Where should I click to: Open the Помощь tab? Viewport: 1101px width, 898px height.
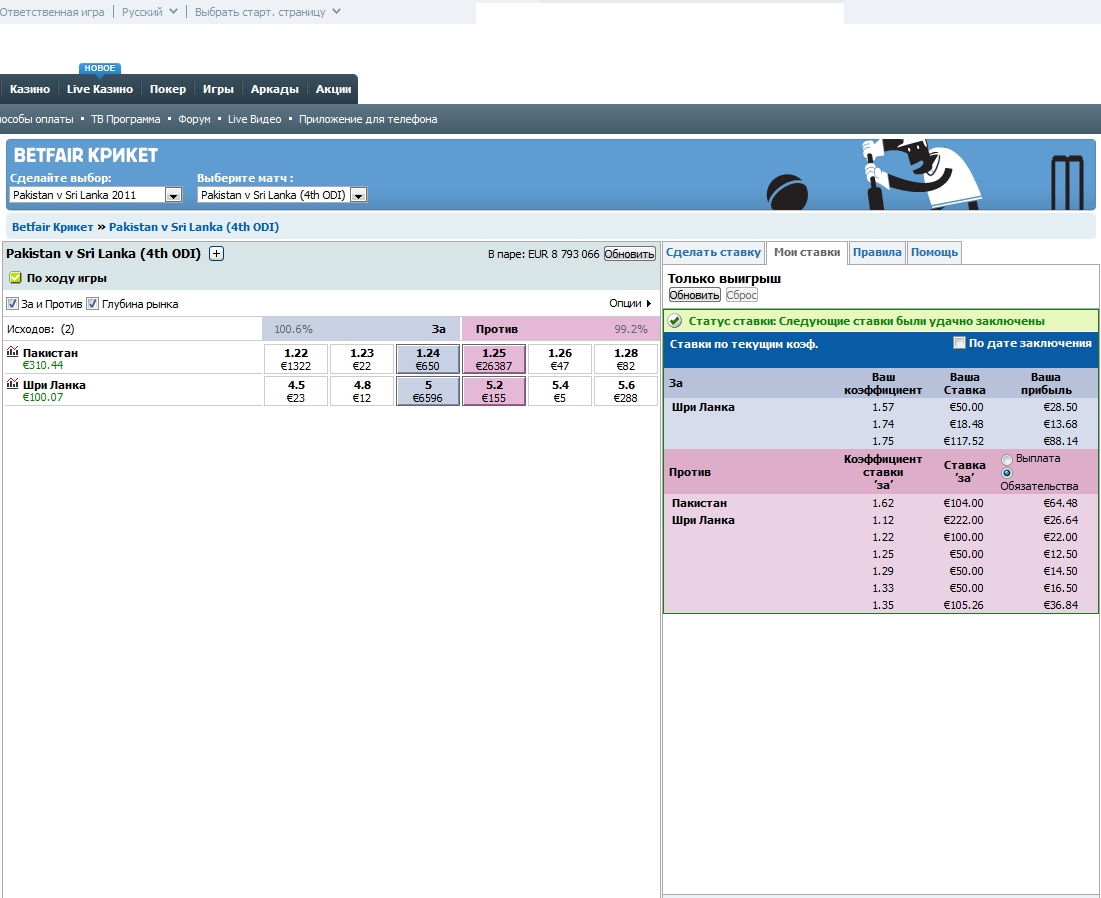pyautogui.click(x=934, y=252)
